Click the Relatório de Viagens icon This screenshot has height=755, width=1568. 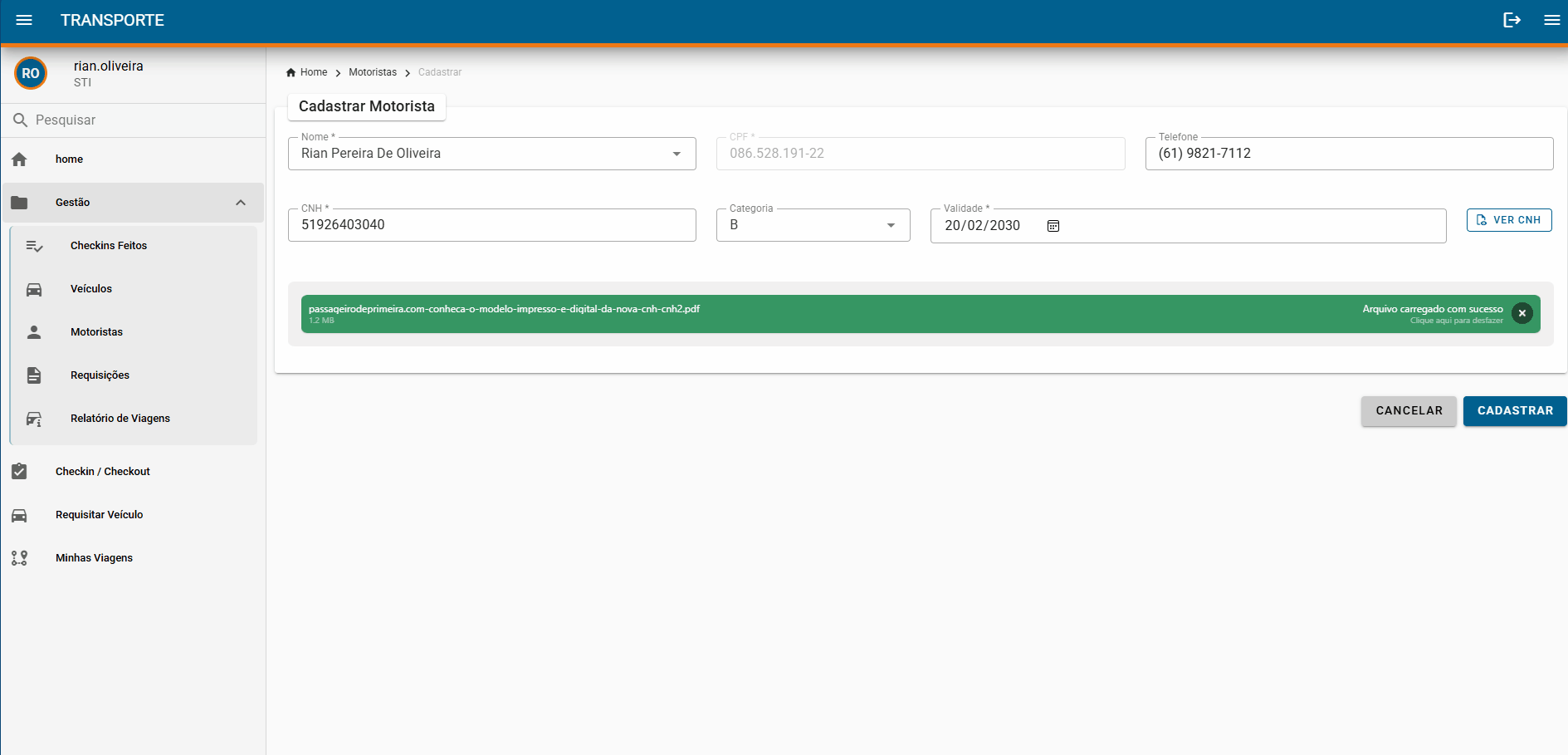click(x=34, y=419)
